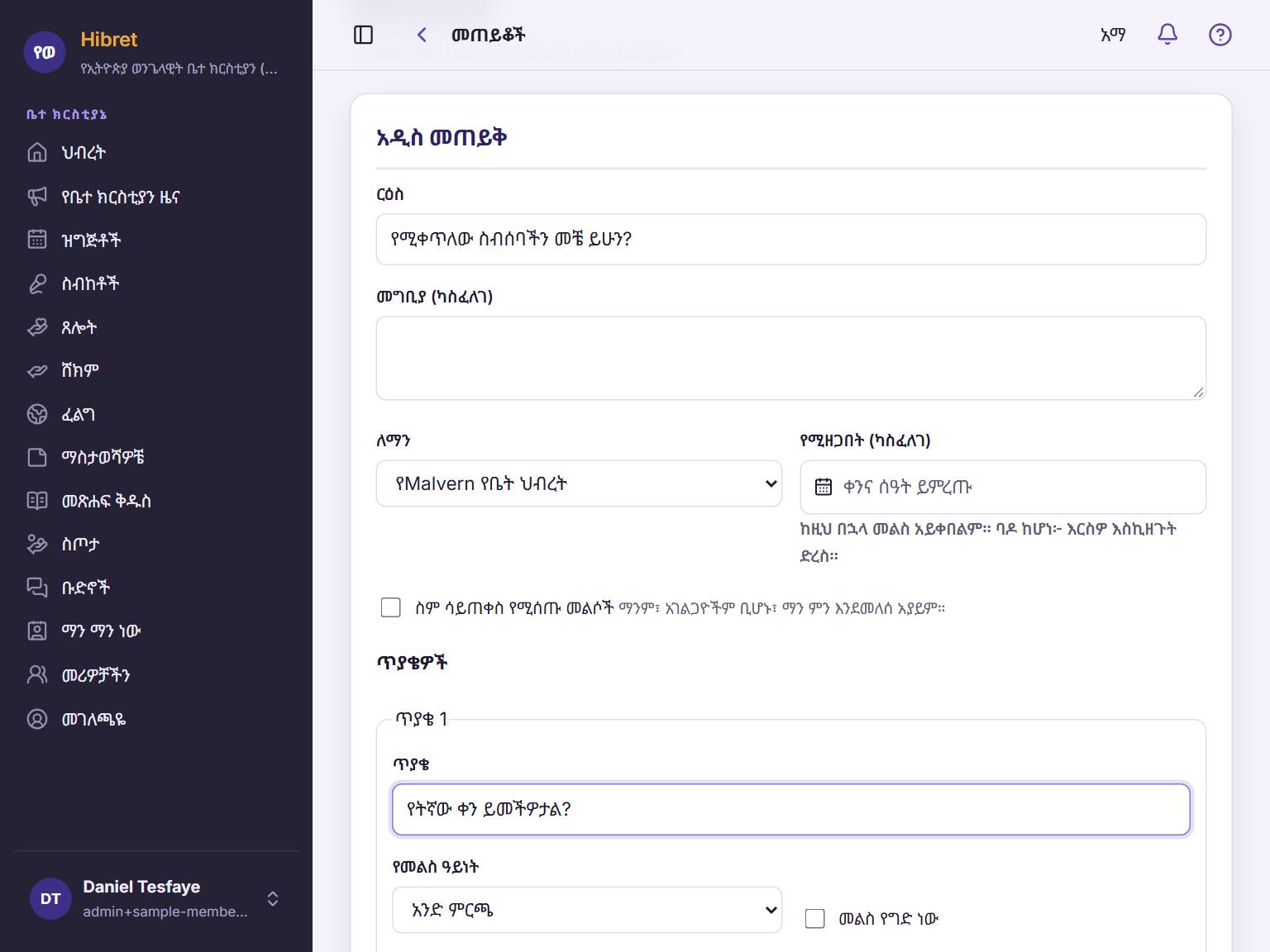Open the ቀንና ሰዓት ይምረጡ date picker field

[1003, 487]
